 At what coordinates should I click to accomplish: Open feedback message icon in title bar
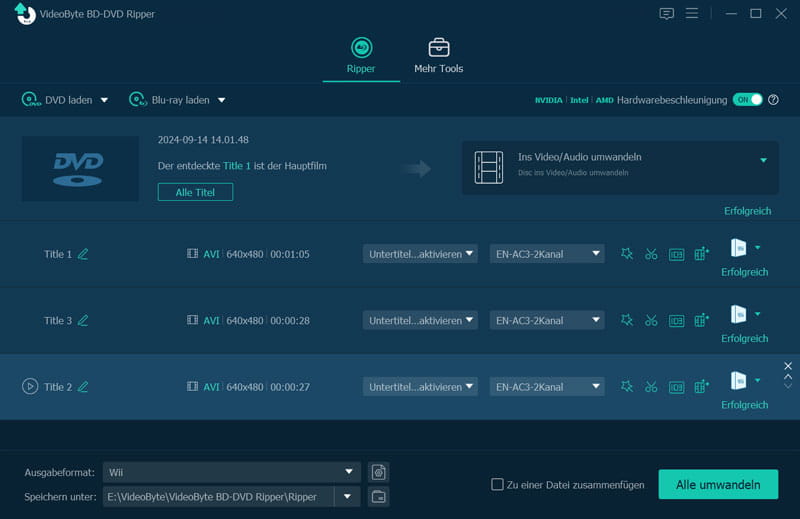click(x=666, y=13)
